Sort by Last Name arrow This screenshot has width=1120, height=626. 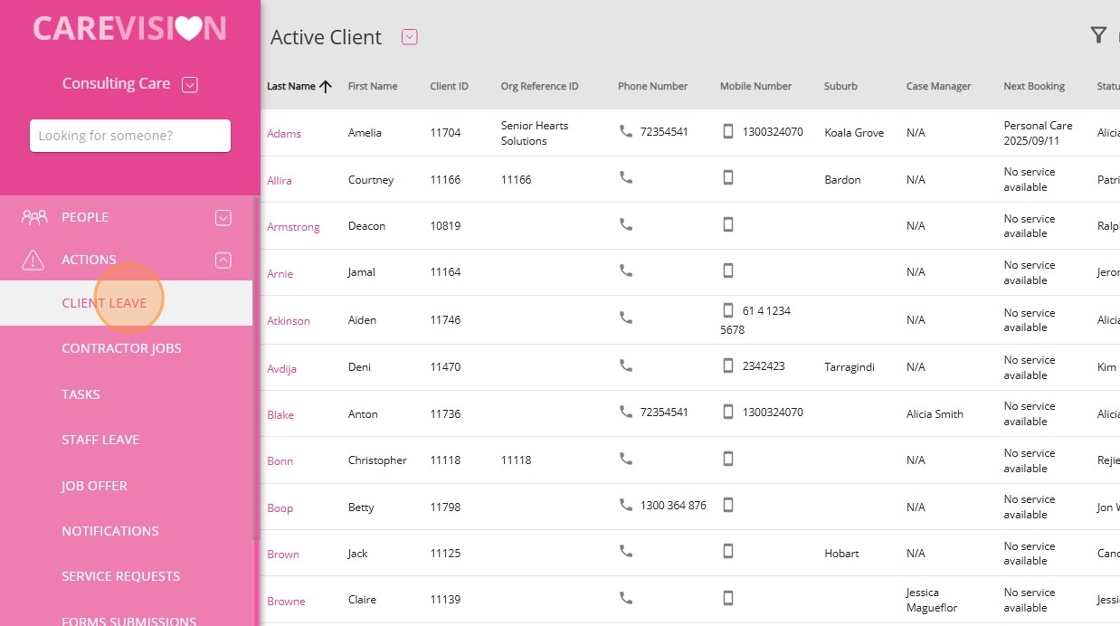pyautogui.click(x=325, y=87)
